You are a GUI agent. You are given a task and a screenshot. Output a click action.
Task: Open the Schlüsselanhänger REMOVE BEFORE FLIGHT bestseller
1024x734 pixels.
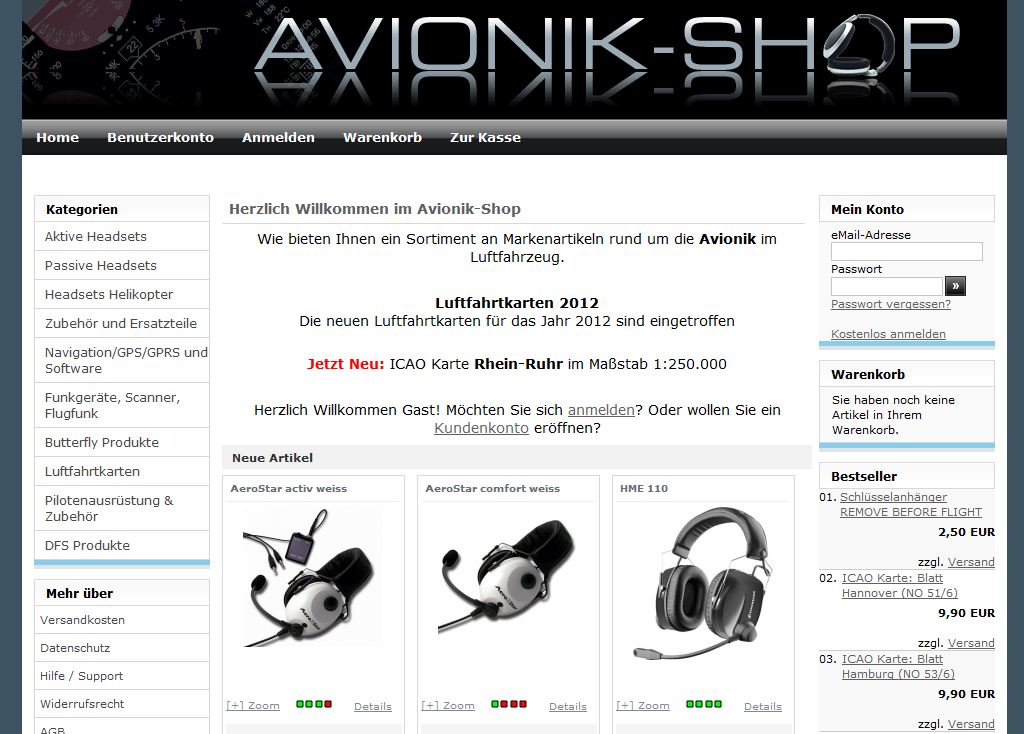pos(910,505)
